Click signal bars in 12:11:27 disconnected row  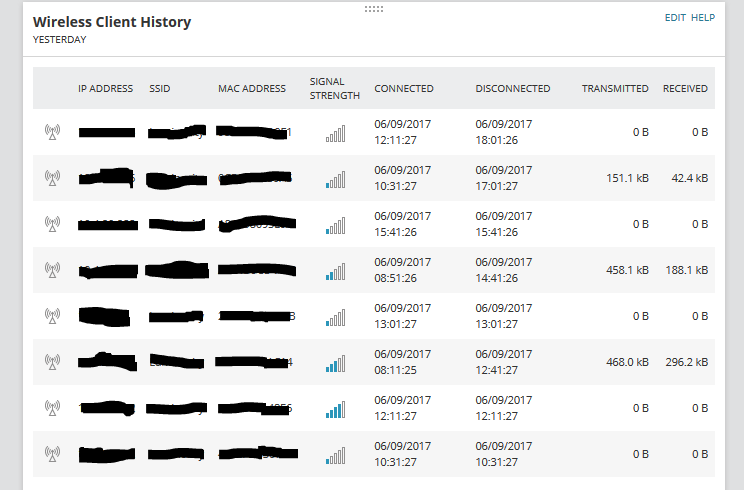coord(335,410)
